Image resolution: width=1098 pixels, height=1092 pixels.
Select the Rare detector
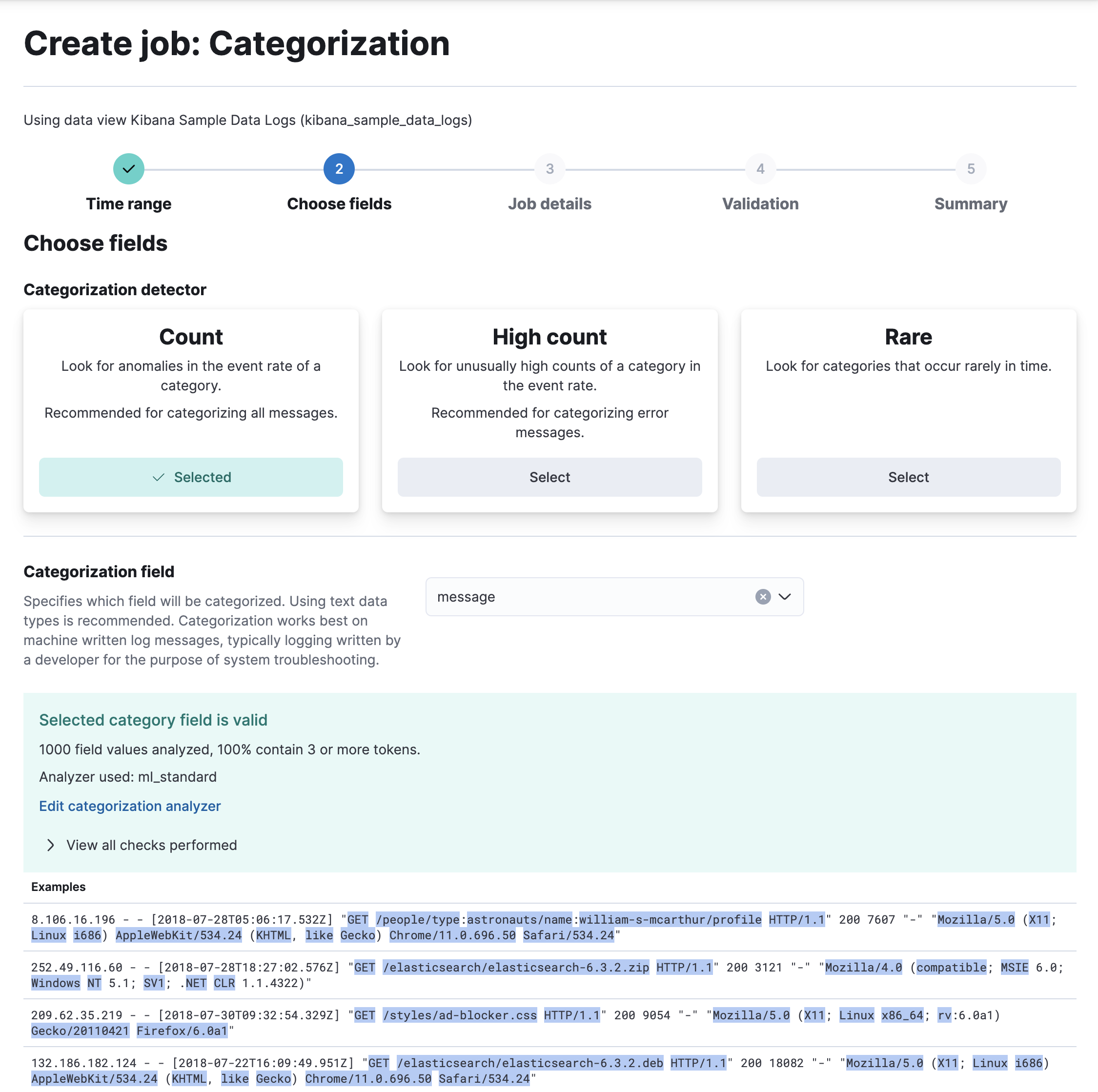908,477
